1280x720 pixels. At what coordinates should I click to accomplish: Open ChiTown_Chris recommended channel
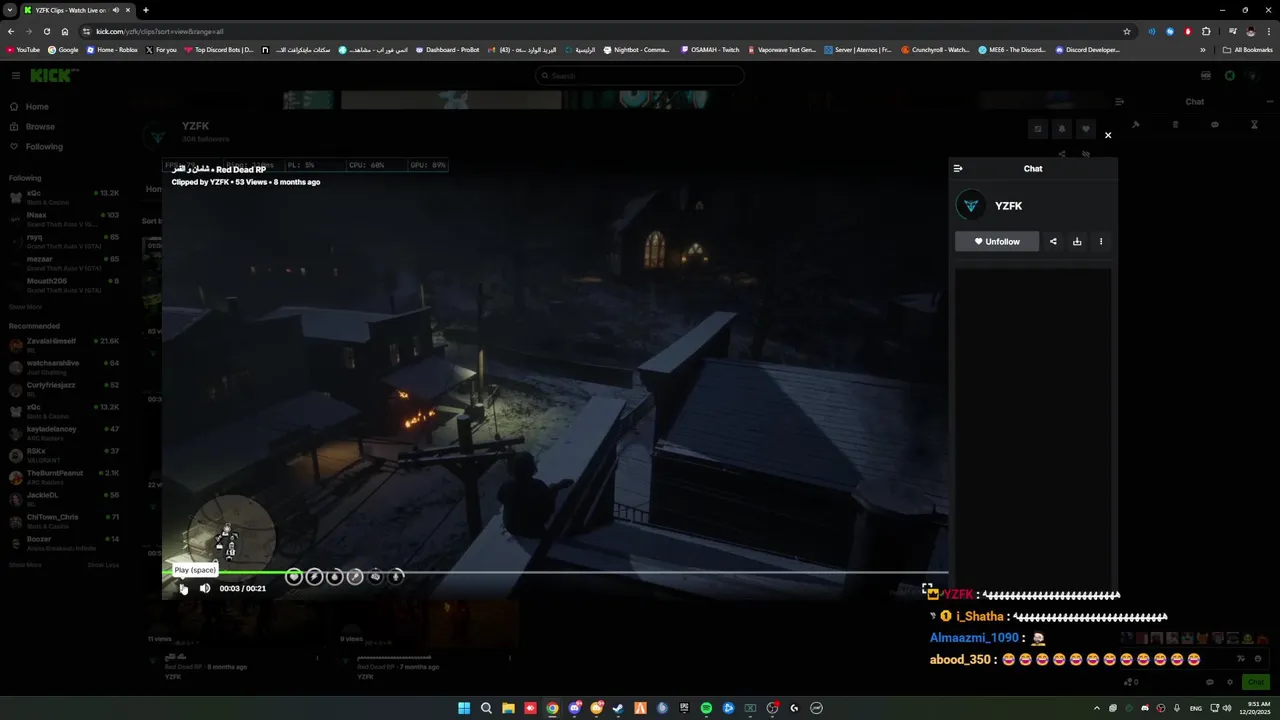64,521
